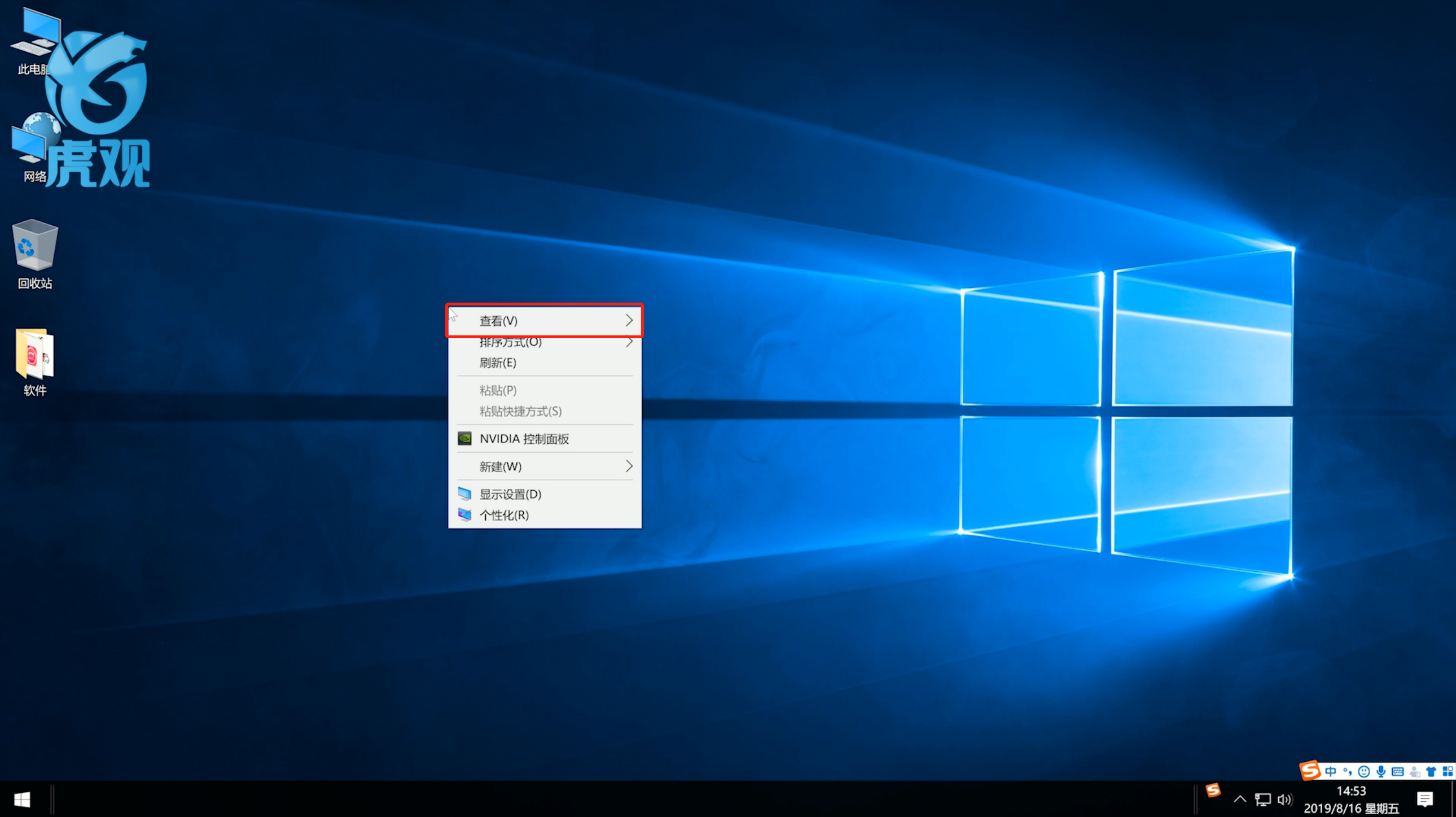The image size is (1456, 817).
Task: Open 显示设置(D) from context menu
Action: [x=545, y=494]
